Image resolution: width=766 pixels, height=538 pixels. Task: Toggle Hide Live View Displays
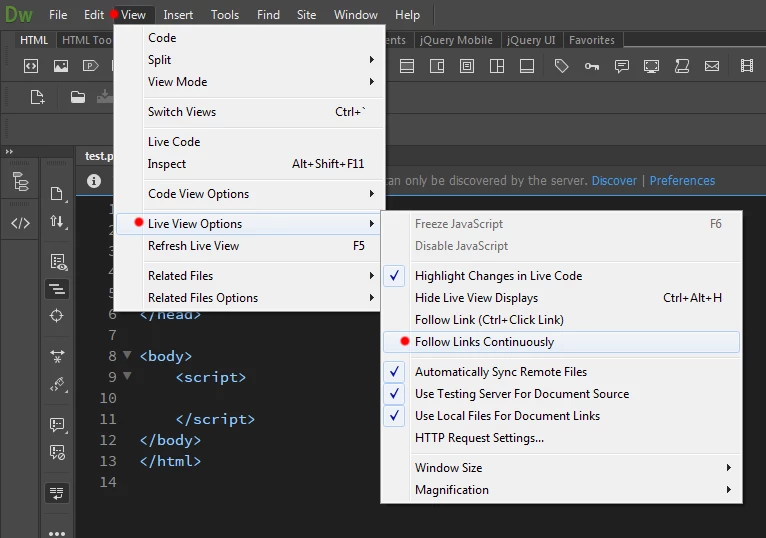[x=561, y=298]
